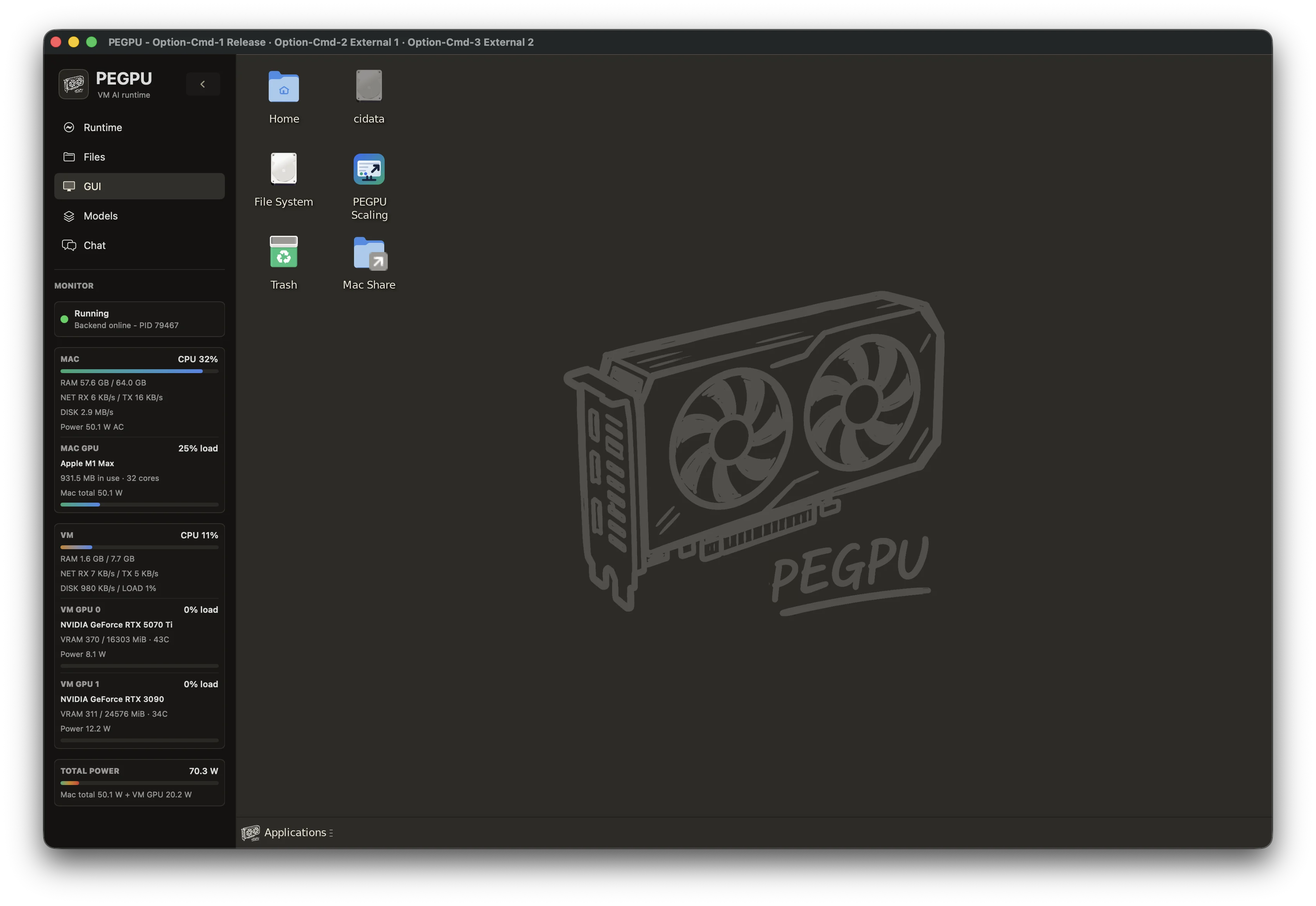Screen dimensions: 1316x906
Task: Minimize the window with yellow button
Action: (74, 42)
